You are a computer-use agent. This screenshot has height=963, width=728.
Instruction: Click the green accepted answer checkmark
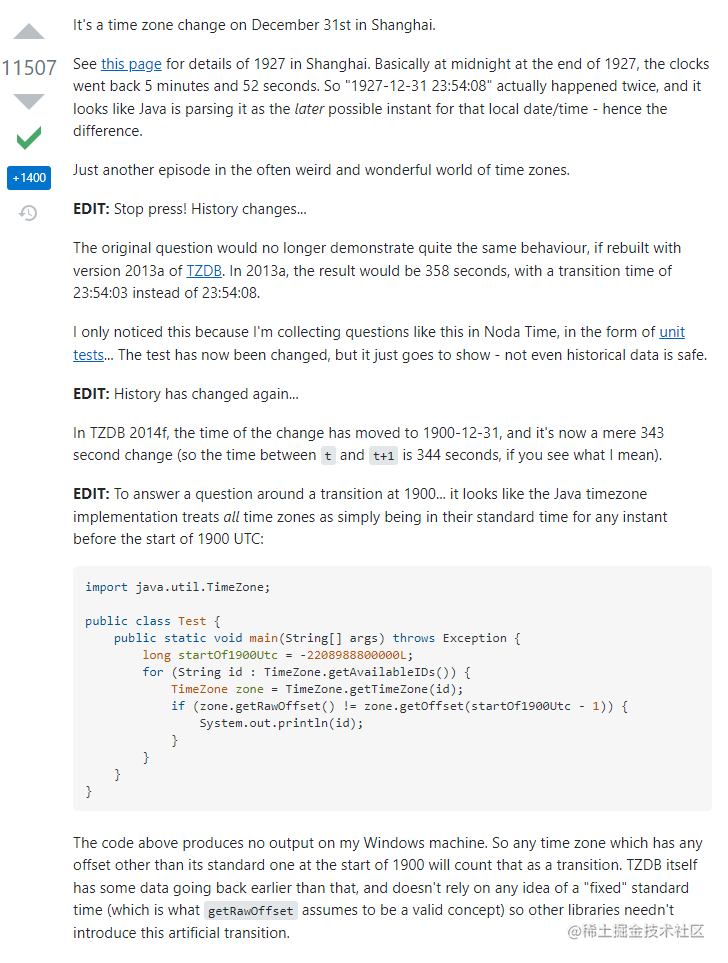coord(29,138)
